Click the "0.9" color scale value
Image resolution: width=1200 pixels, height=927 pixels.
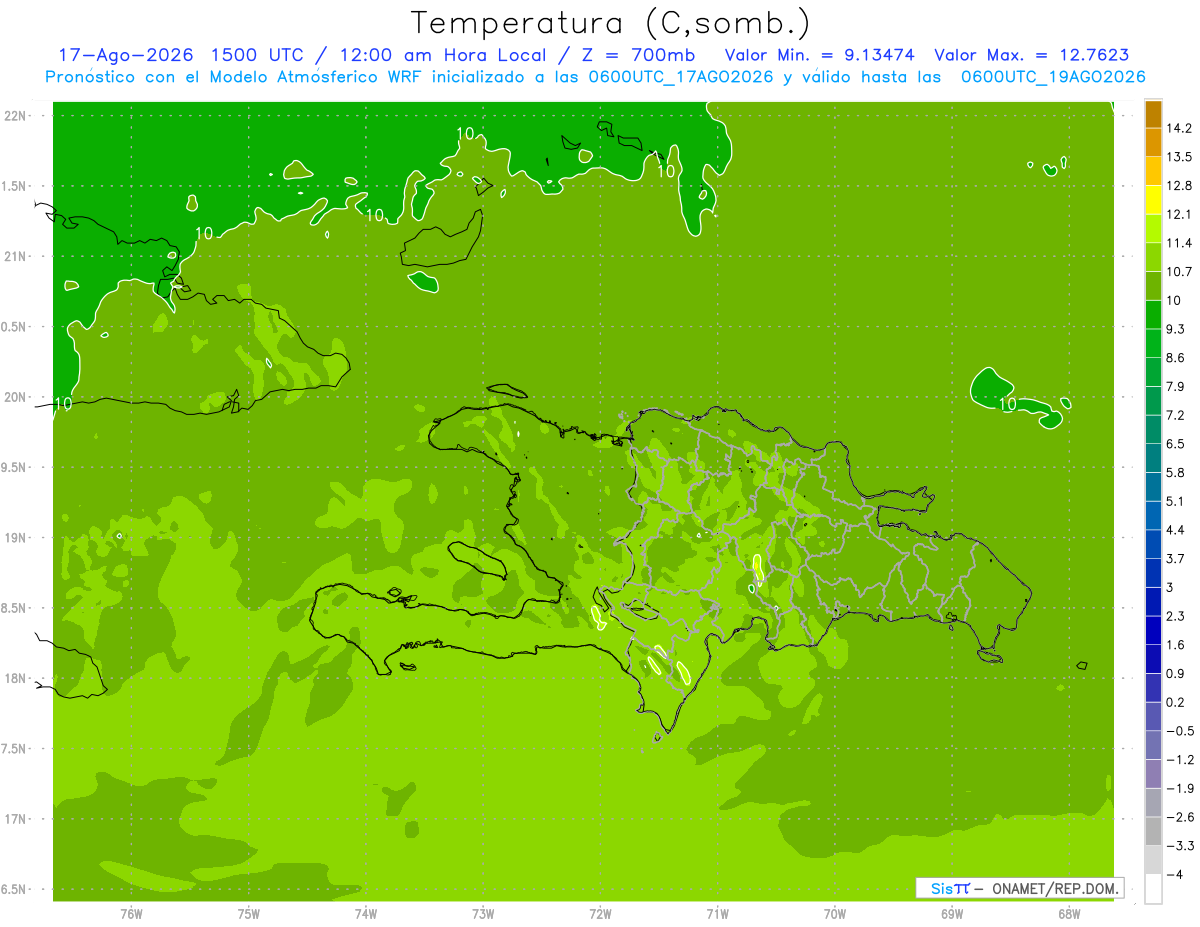coord(1175,673)
